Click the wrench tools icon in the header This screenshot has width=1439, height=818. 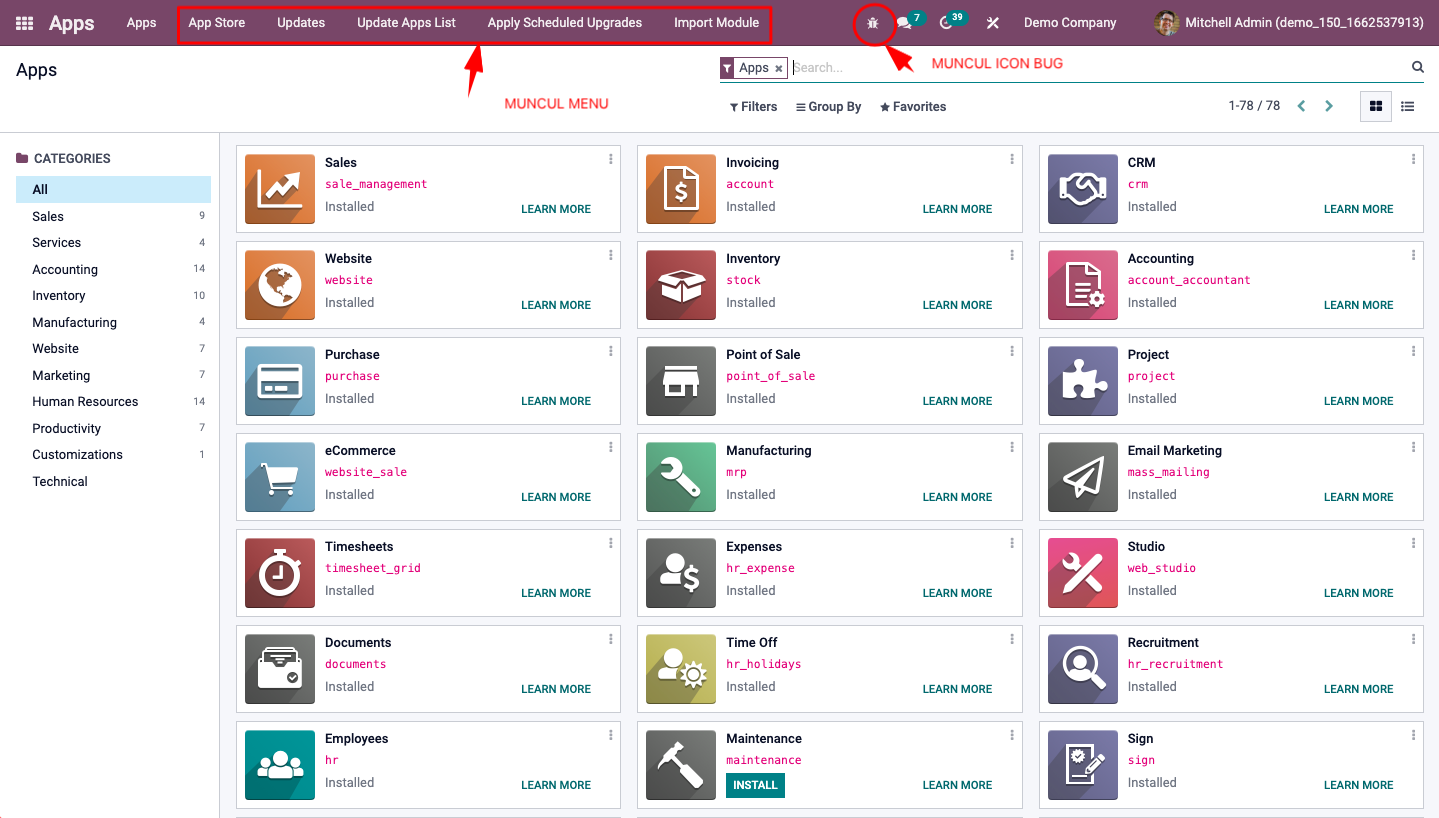tap(991, 22)
